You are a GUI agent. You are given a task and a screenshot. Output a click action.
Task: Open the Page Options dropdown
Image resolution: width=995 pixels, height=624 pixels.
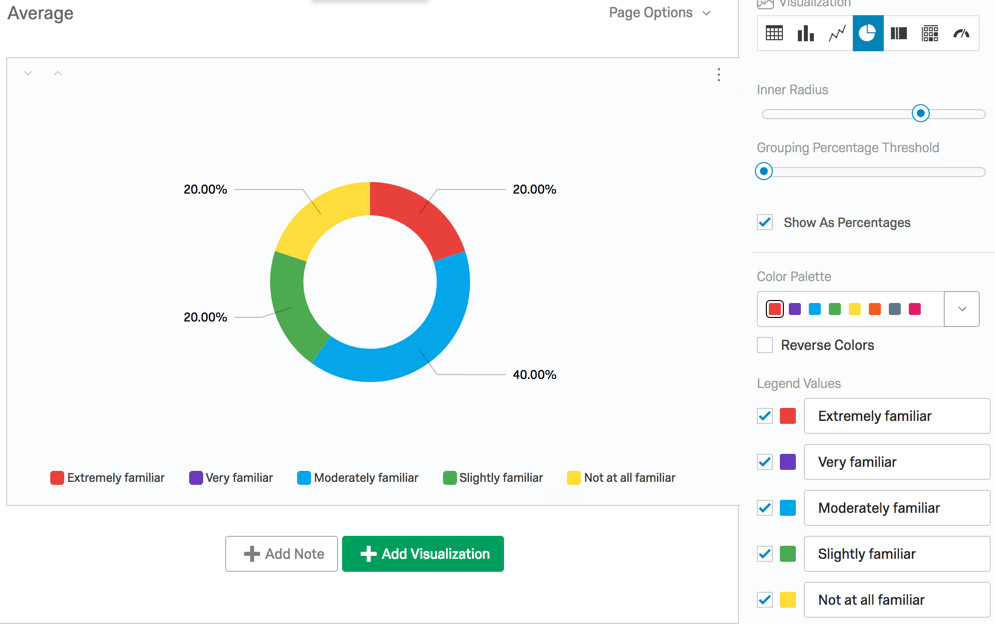click(x=660, y=13)
